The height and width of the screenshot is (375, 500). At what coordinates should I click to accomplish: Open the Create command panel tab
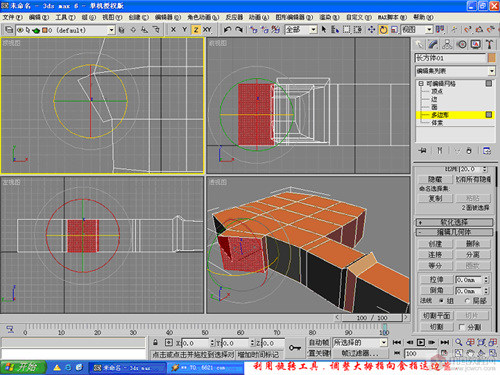pos(419,45)
